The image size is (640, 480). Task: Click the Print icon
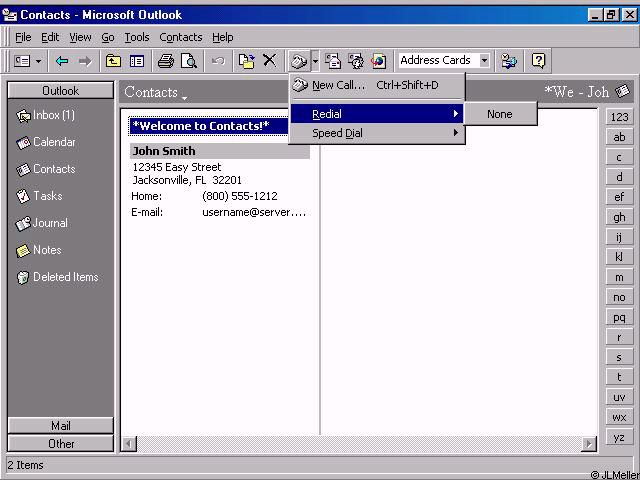[x=166, y=61]
